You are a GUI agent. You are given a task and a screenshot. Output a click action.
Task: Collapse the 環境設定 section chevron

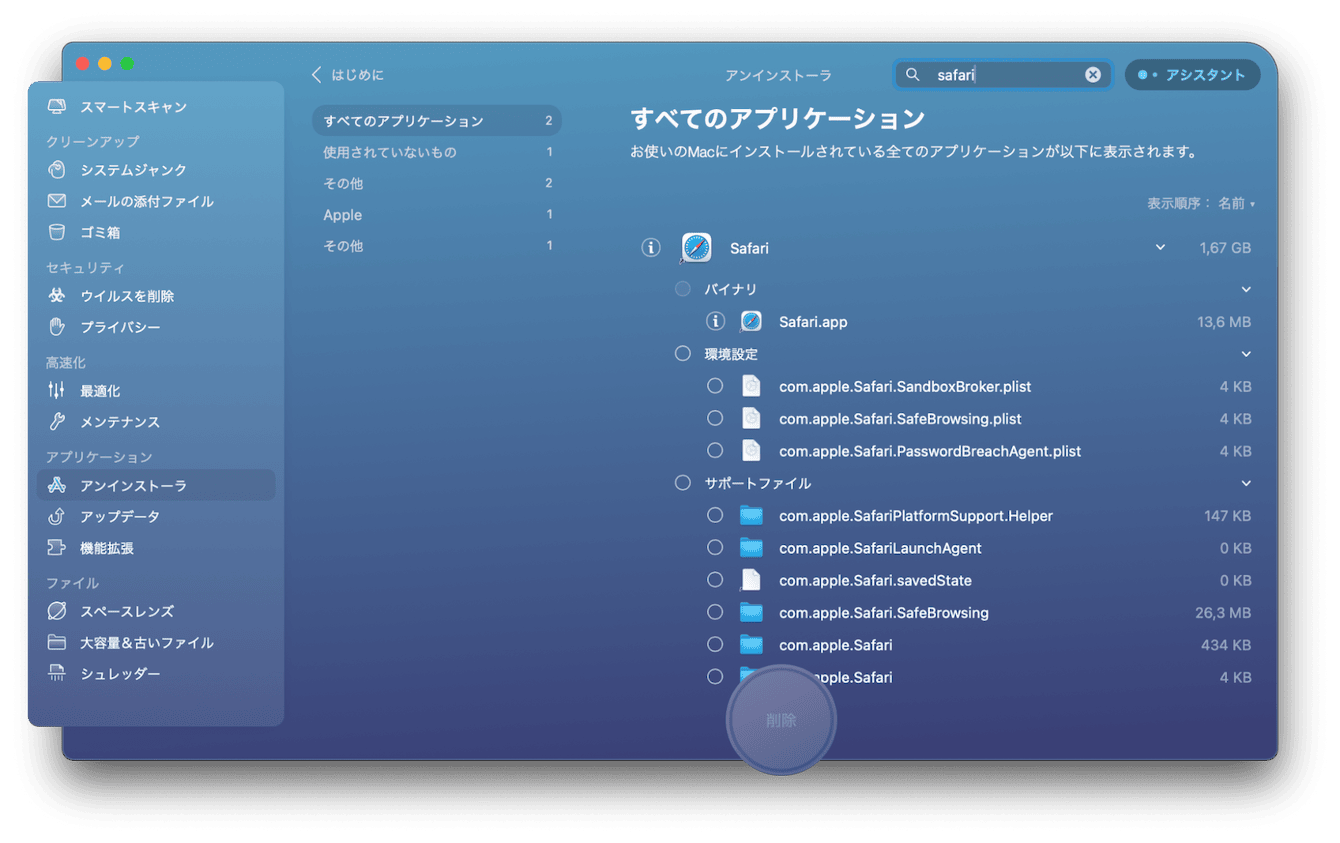tap(1246, 354)
